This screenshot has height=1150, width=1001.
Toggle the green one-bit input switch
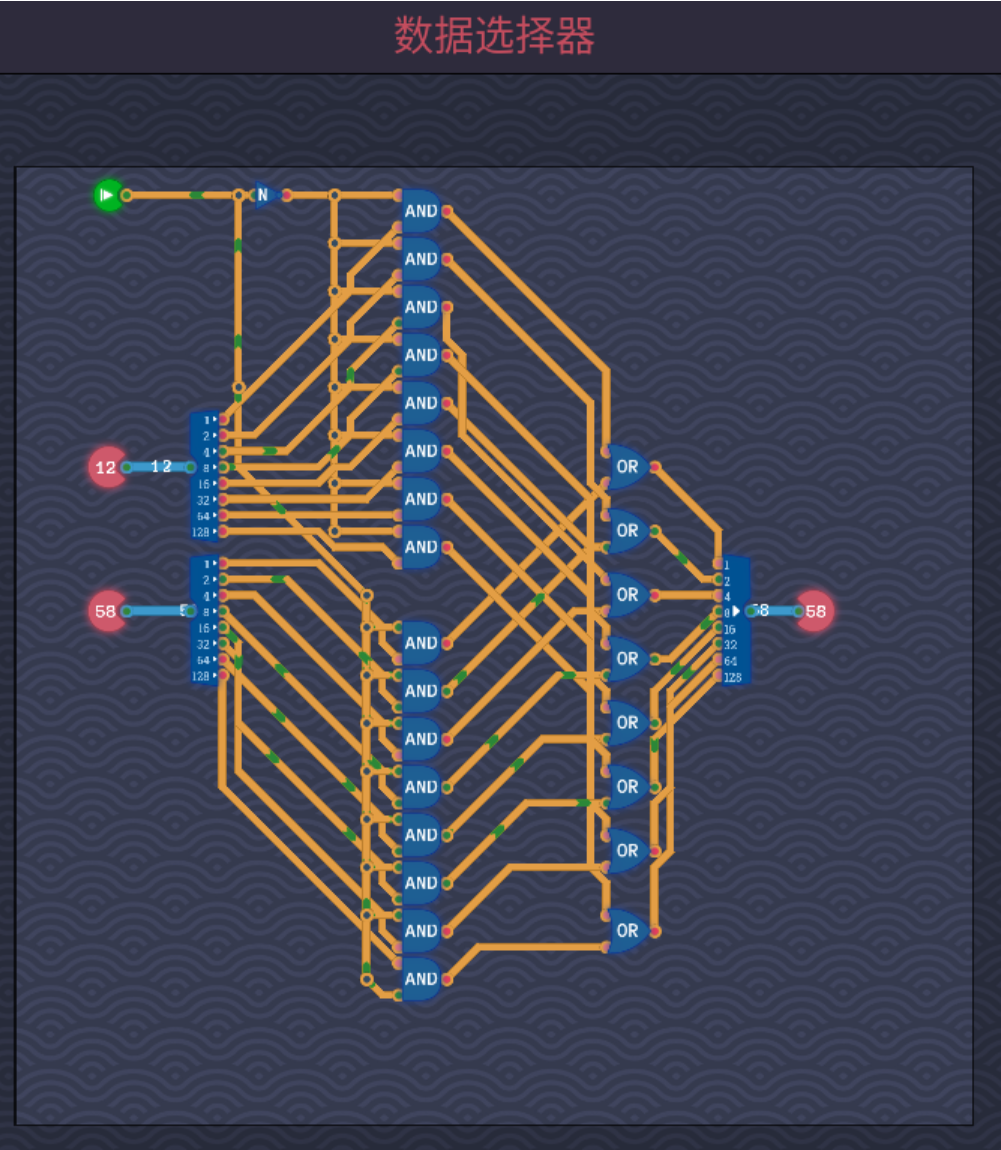107,195
